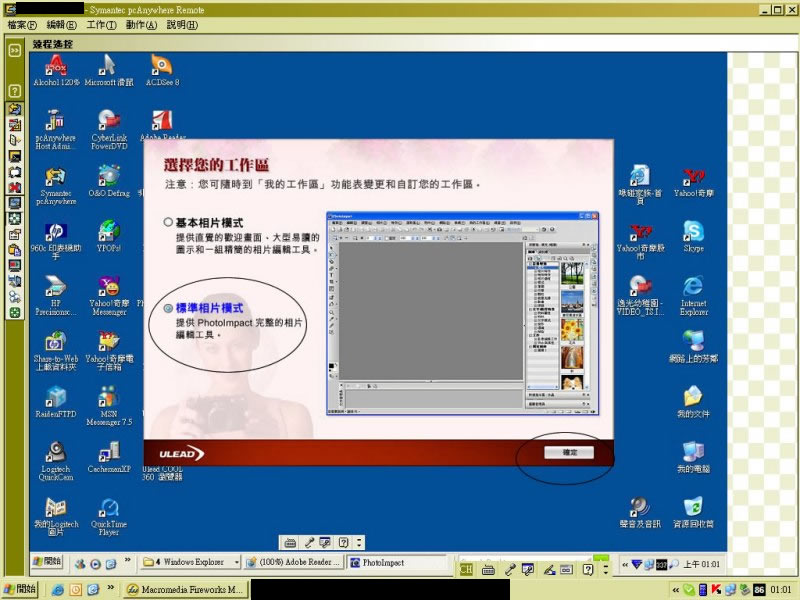The width and height of the screenshot is (800, 600).
Task: Open the 我的電腦 desktop icon
Action: 693,457
